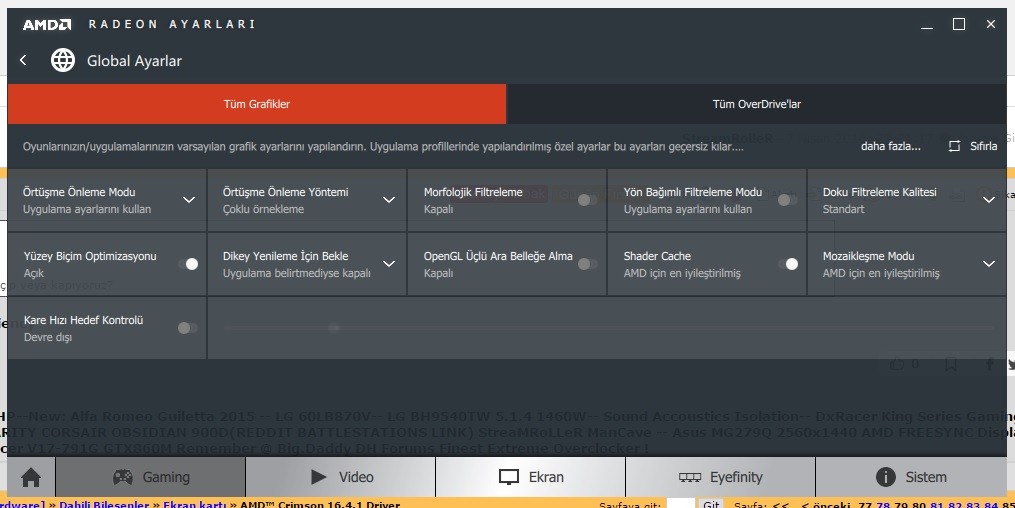Open the Gaming tab
The height and width of the screenshot is (508, 1015).
(x=151, y=478)
